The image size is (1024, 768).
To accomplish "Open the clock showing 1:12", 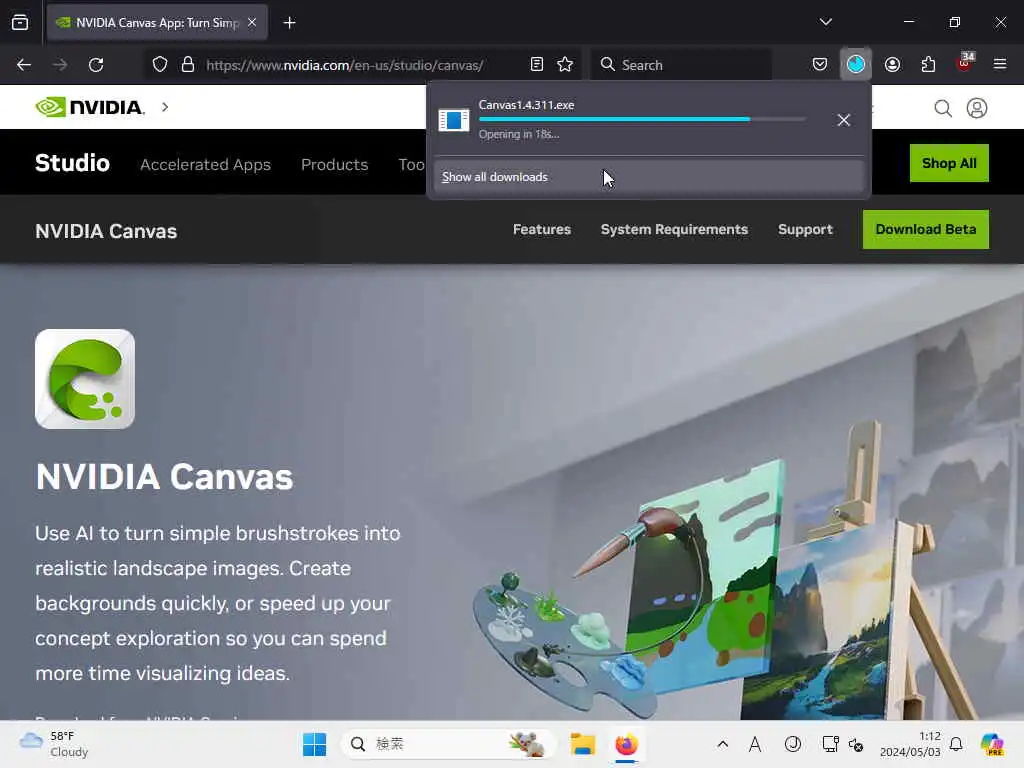I will (x=910, y=744).
